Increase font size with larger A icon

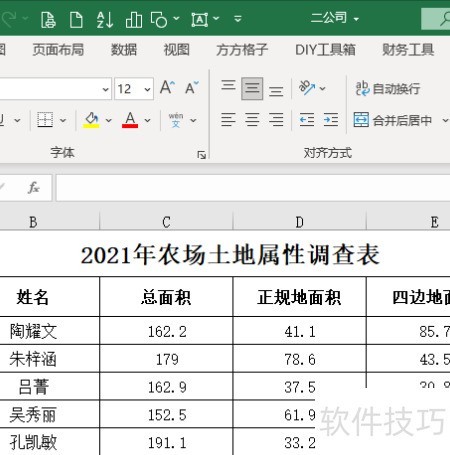[x=167, y=88]
